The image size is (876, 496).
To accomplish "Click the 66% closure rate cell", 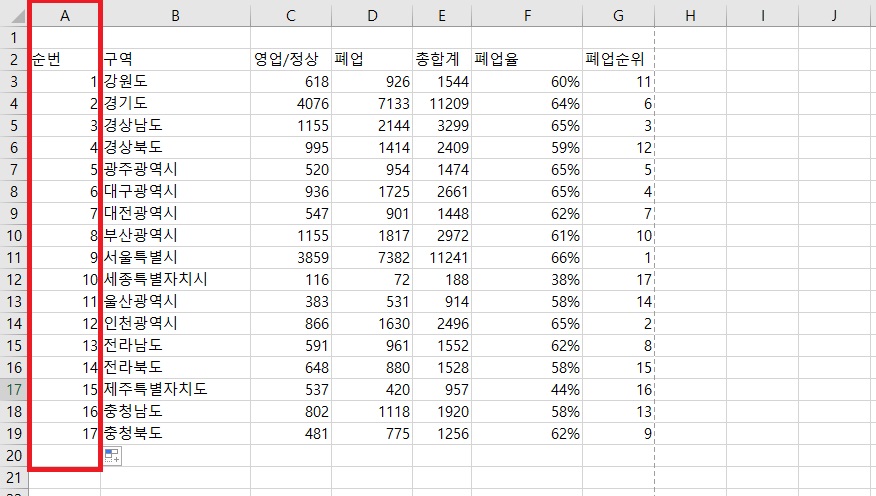I will [527, 258].
